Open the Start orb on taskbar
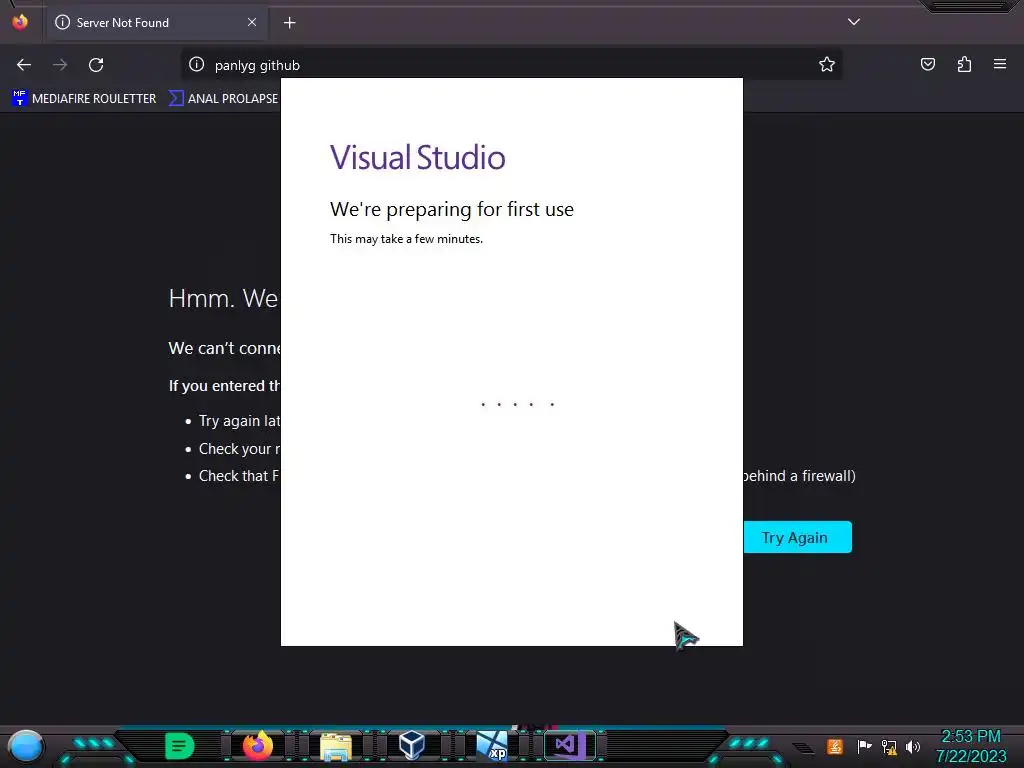The image size is (1024, 768). [x=26, y=747]
